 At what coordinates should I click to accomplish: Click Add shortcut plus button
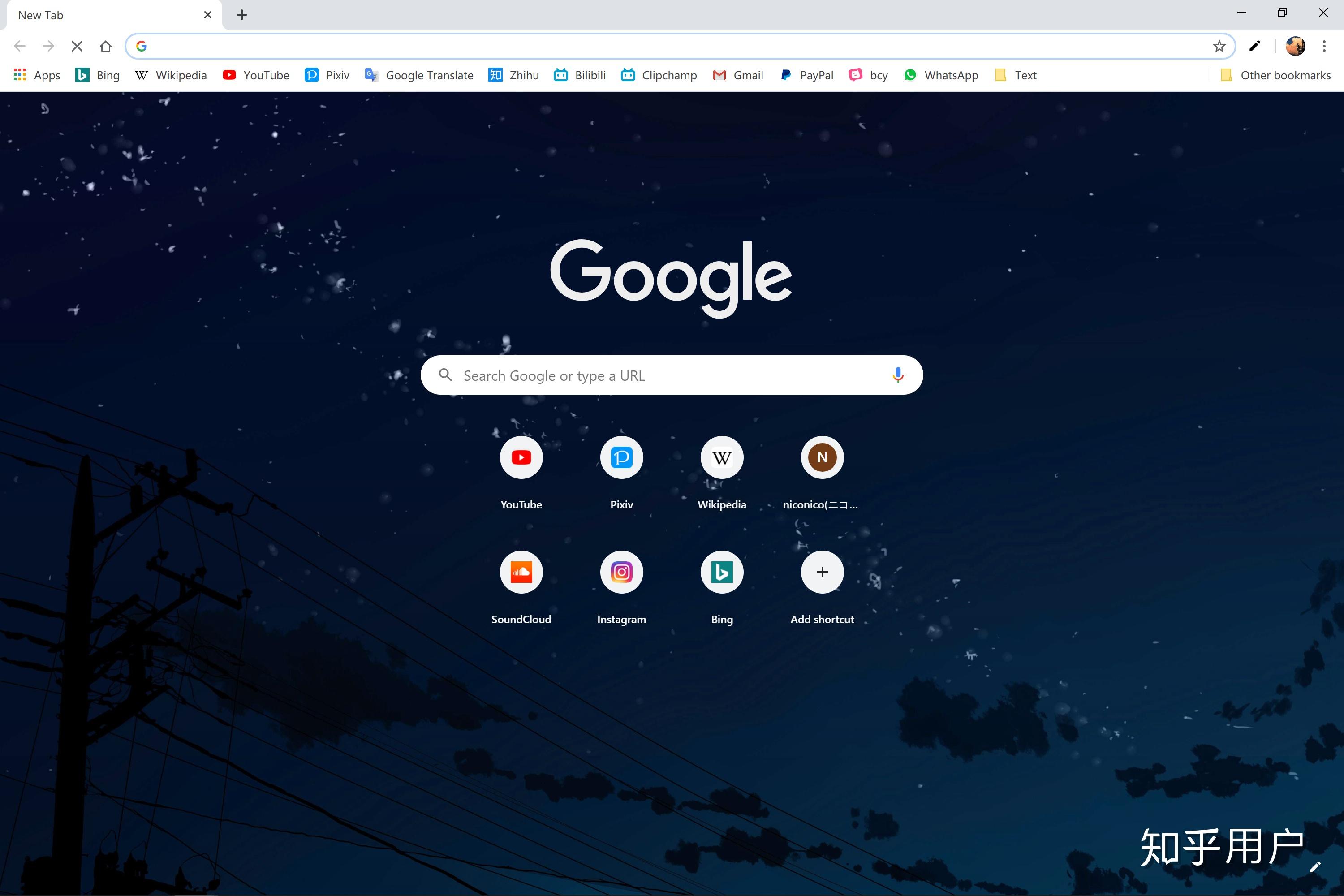coord(822,572)
